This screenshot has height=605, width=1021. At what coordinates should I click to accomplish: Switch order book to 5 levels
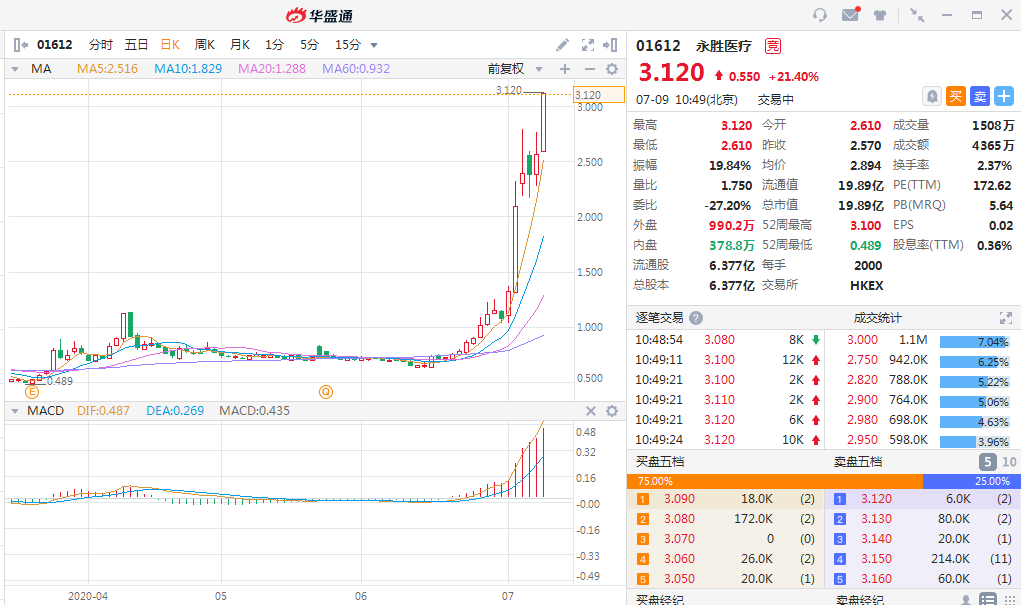[x=987, y=462]
